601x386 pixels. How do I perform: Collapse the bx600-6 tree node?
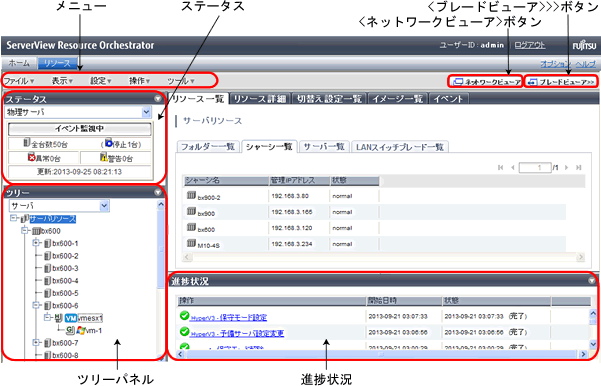click(x=36, y=305)
